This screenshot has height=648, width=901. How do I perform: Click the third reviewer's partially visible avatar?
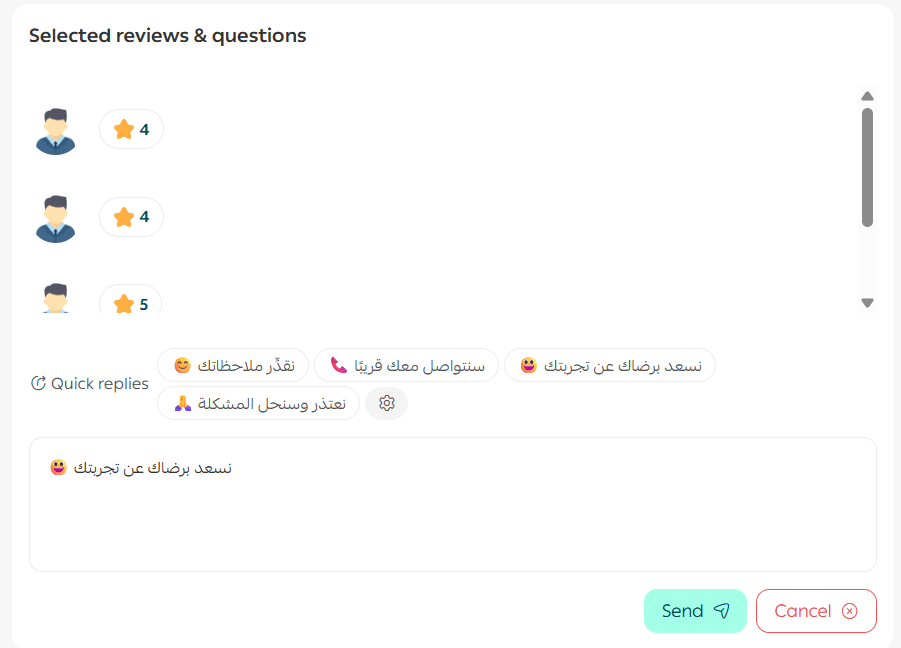pyautogui.click(x=56, y=299)
